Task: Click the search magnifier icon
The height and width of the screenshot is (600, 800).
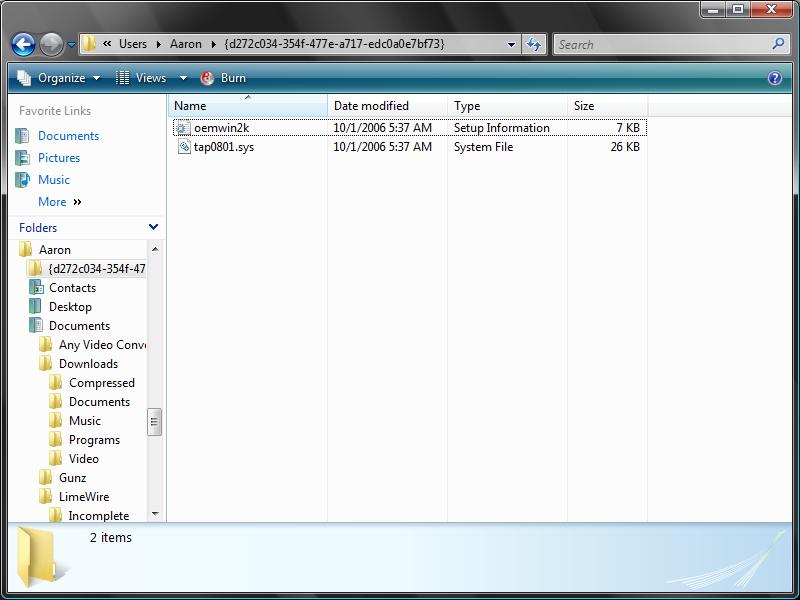Action: coord(778,44)
